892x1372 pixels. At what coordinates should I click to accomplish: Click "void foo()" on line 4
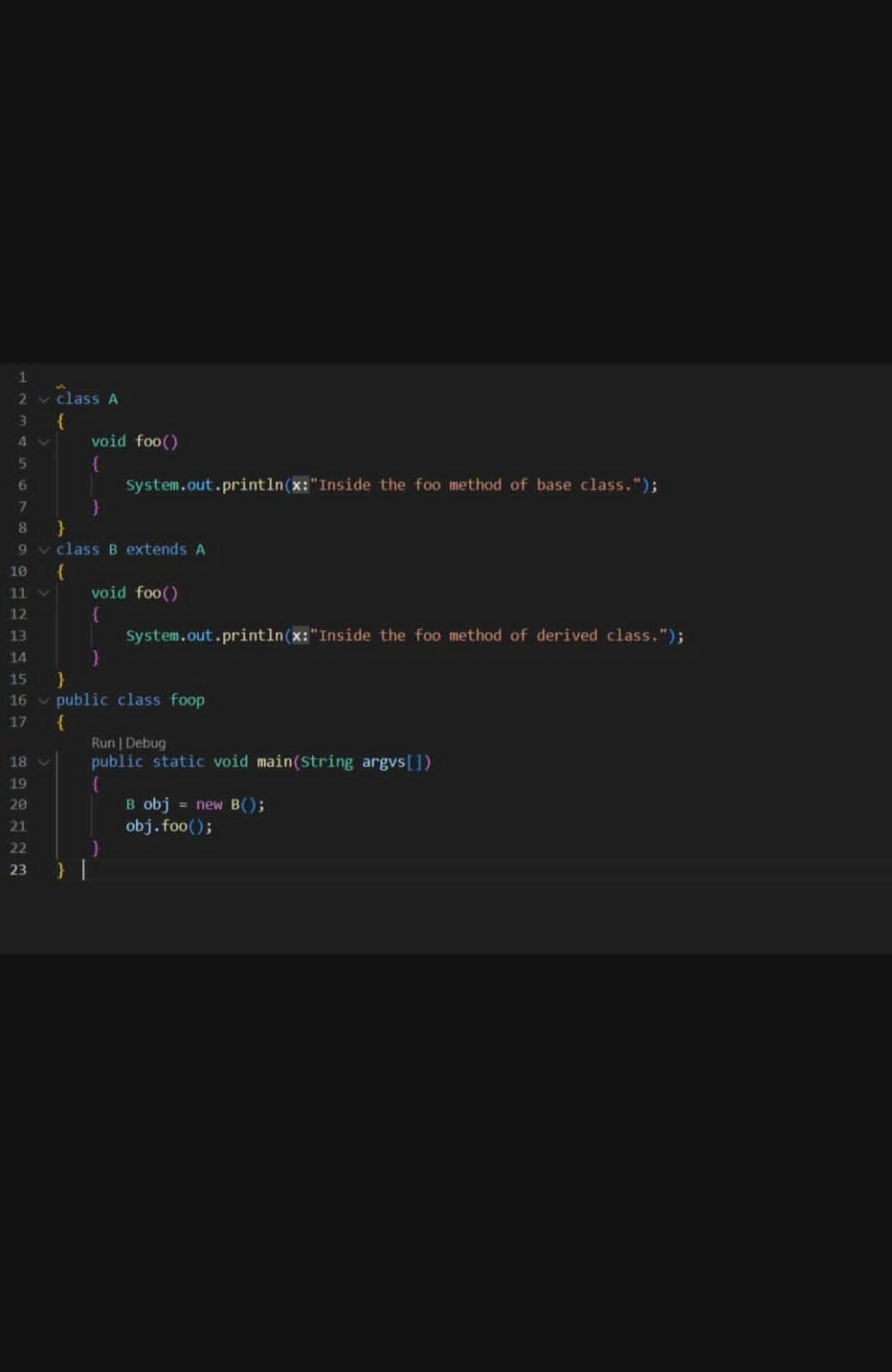135,442
